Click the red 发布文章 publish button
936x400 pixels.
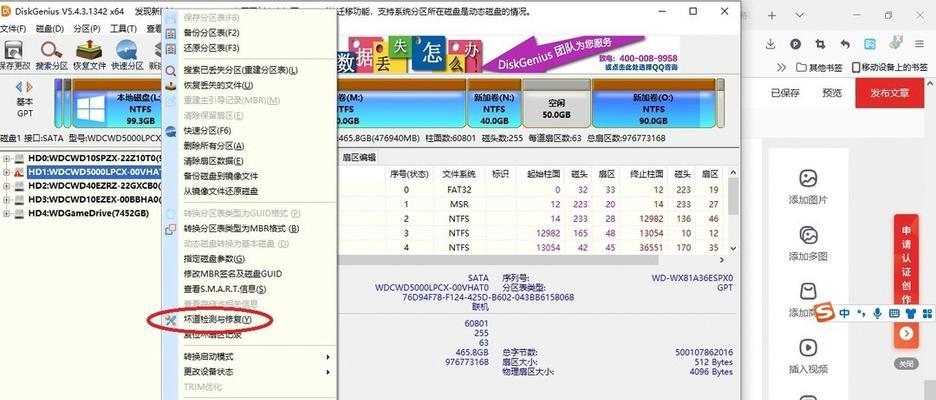click(890, 93)
